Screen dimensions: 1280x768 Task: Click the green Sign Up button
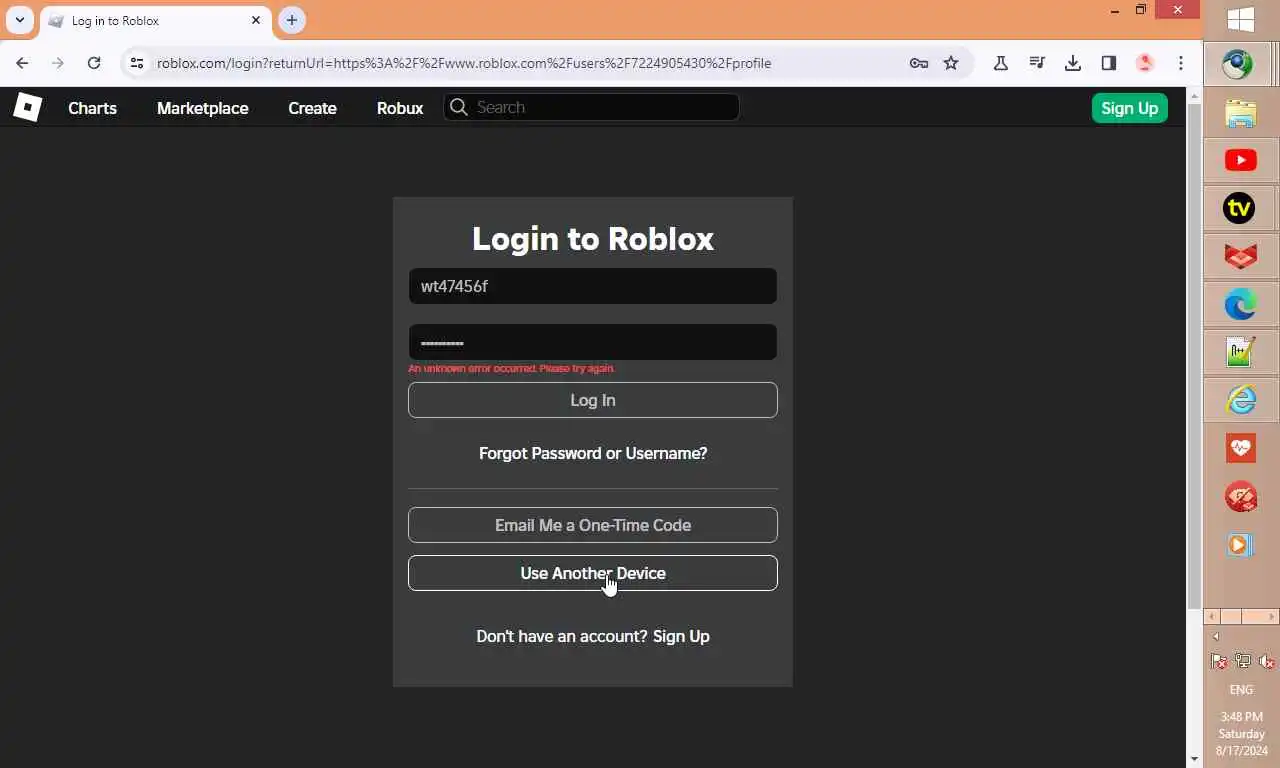tap(1129, 108)
